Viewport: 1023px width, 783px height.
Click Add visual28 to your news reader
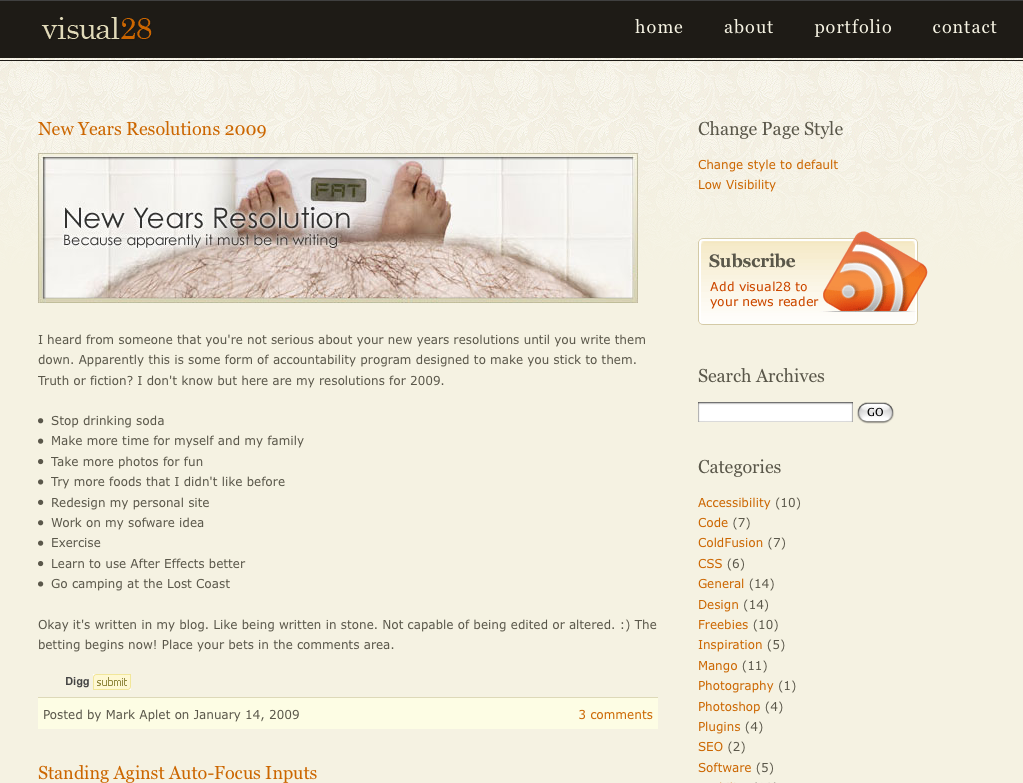click(764, 294)
